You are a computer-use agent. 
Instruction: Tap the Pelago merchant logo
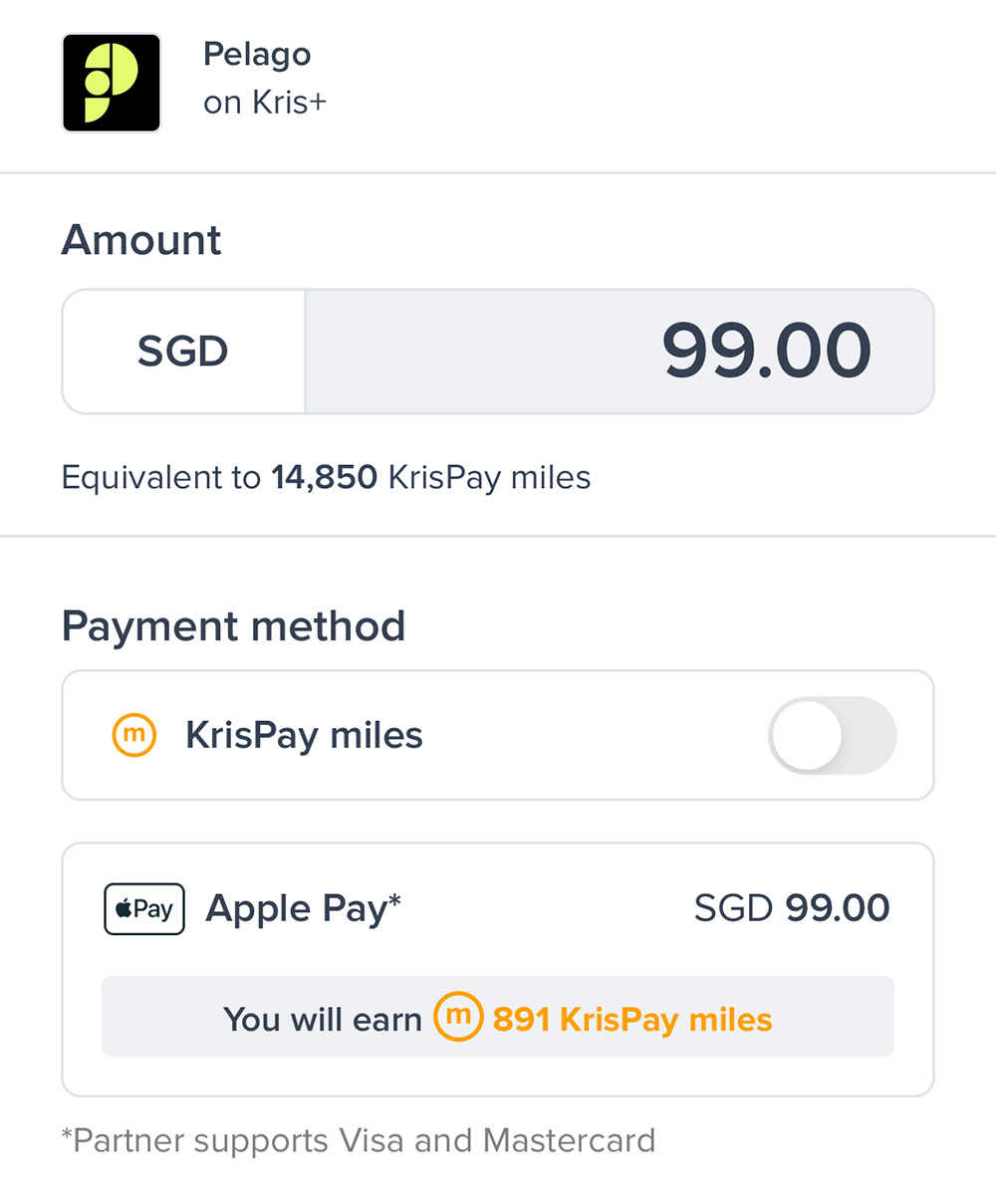(x=112, y=83)
